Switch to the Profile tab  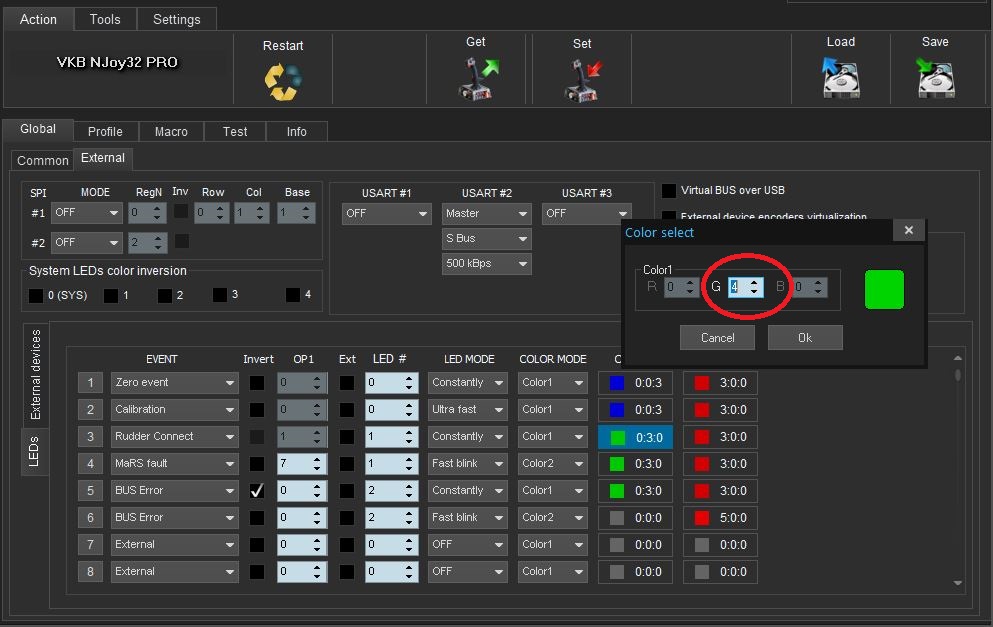click(x=105, y=131)
